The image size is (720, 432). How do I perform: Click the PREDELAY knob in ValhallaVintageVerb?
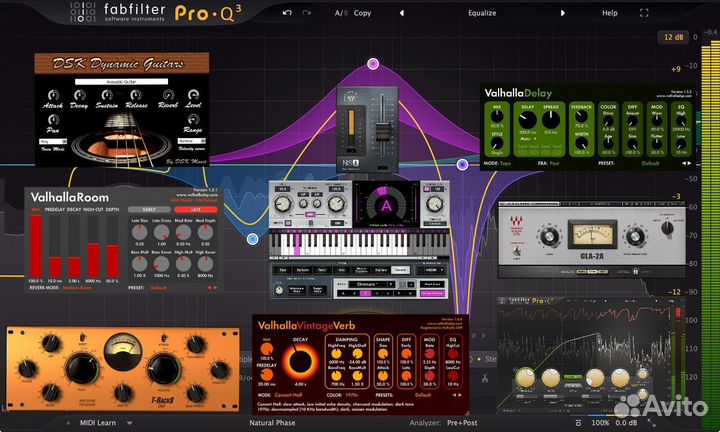click(266, 375)
